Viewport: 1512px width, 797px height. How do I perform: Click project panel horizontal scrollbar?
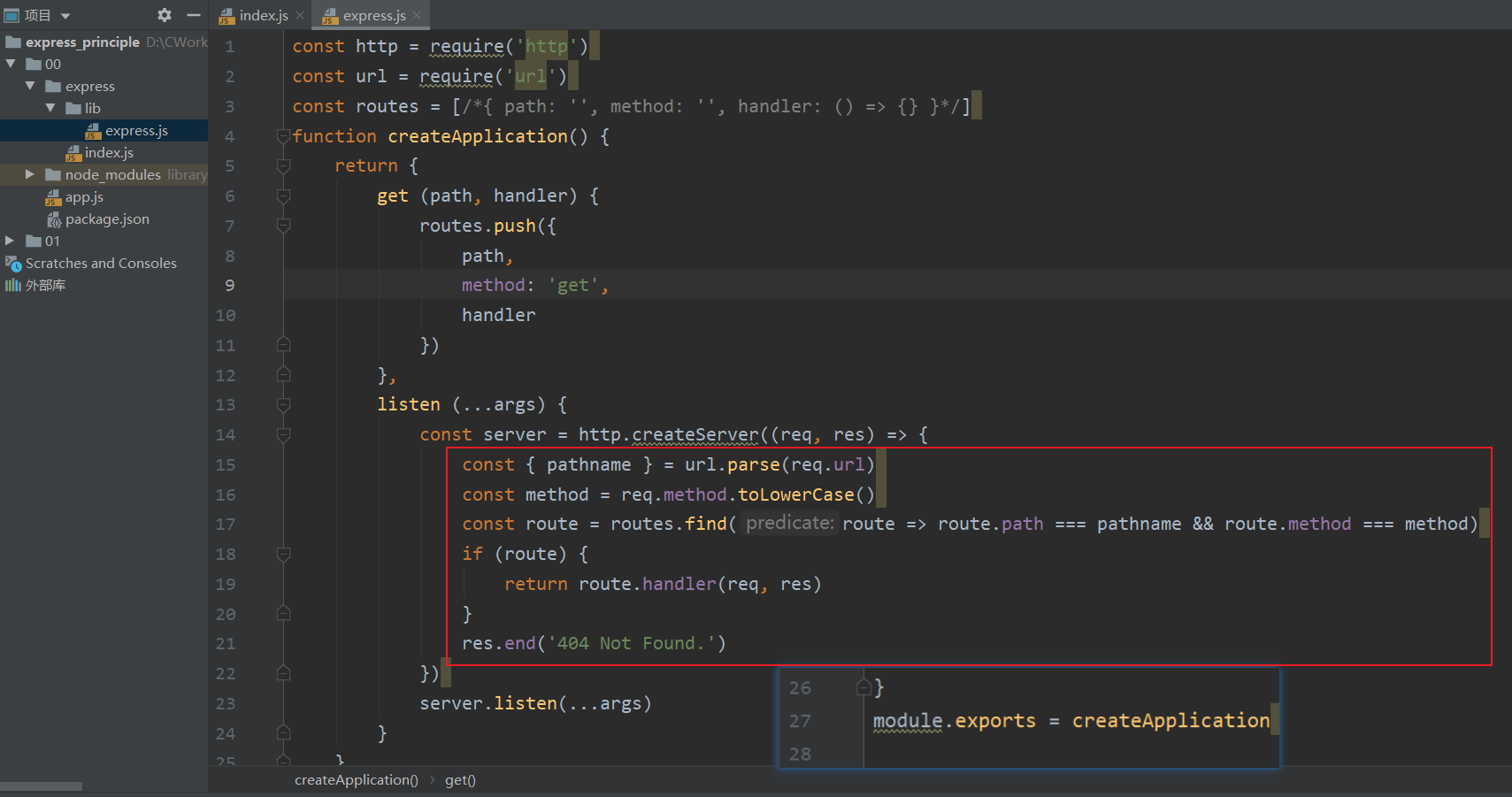pyautogui.click(x=41, y=786)
